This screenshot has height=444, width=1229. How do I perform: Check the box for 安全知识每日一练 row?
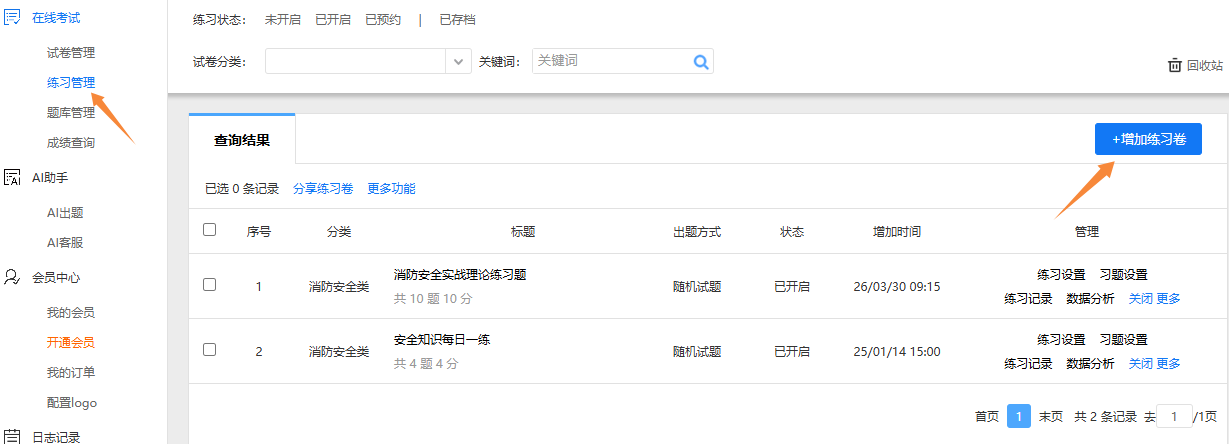(x=210, y=350)
